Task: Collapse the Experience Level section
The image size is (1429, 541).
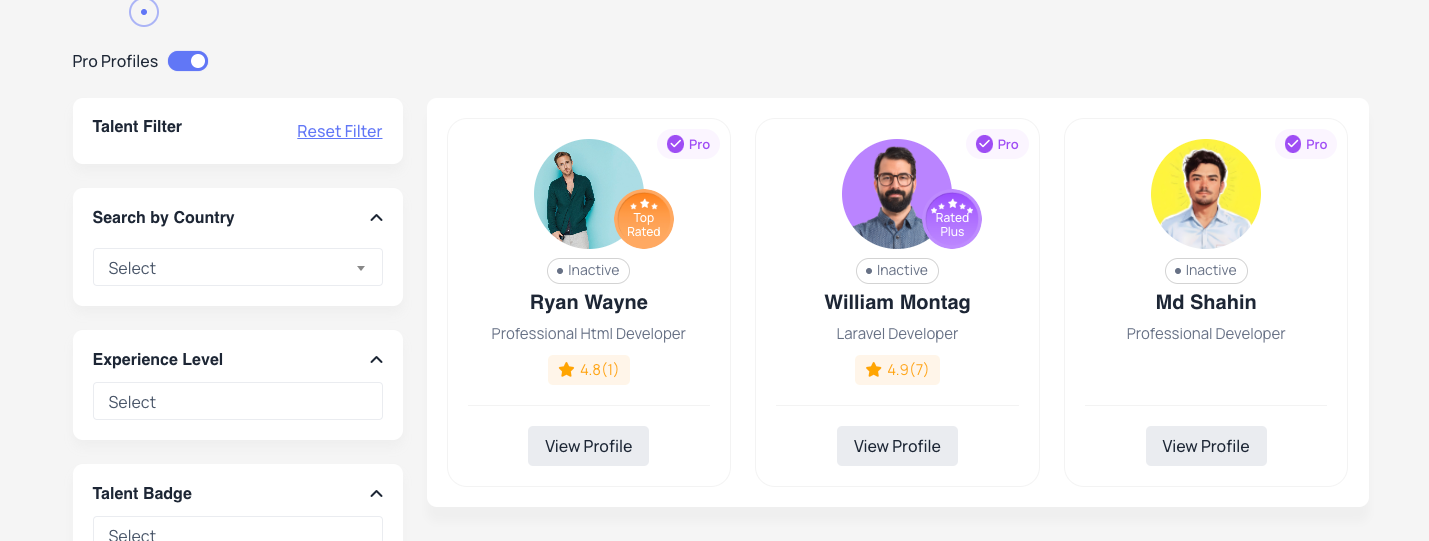Action: pyautogui.click(x=376, y=360)
